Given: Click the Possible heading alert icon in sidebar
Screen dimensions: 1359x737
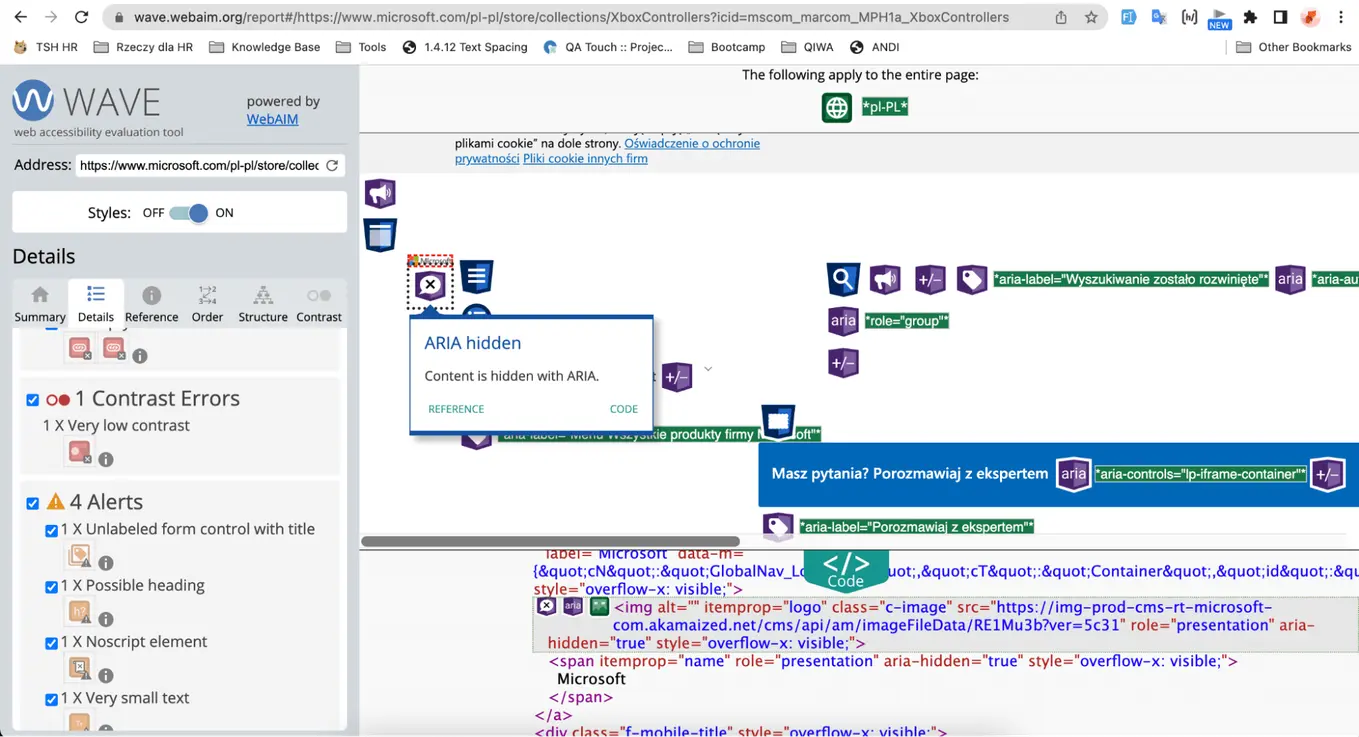Looking at the screenshot, I should [80, 612].
